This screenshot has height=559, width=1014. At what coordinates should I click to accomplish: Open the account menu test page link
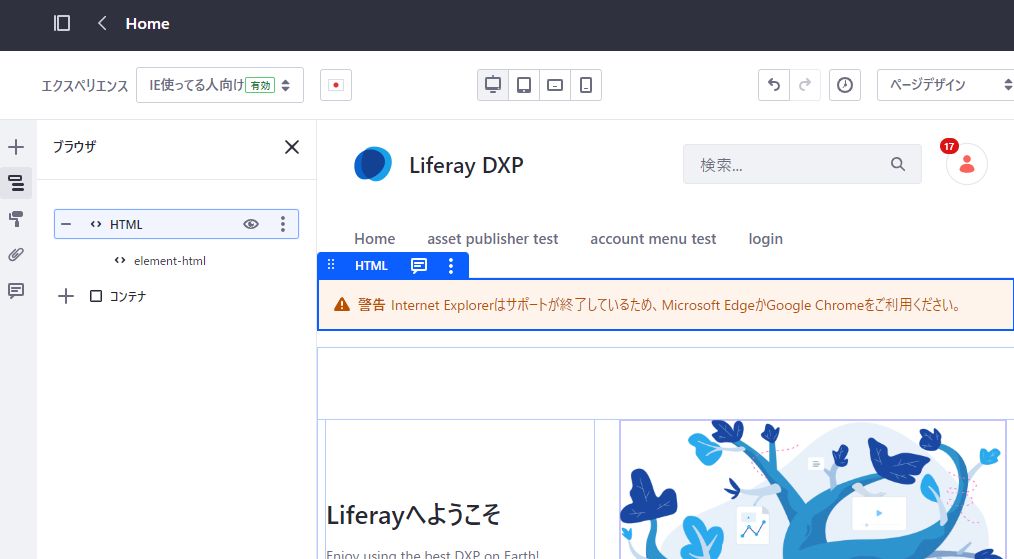(x=653, y=239)
